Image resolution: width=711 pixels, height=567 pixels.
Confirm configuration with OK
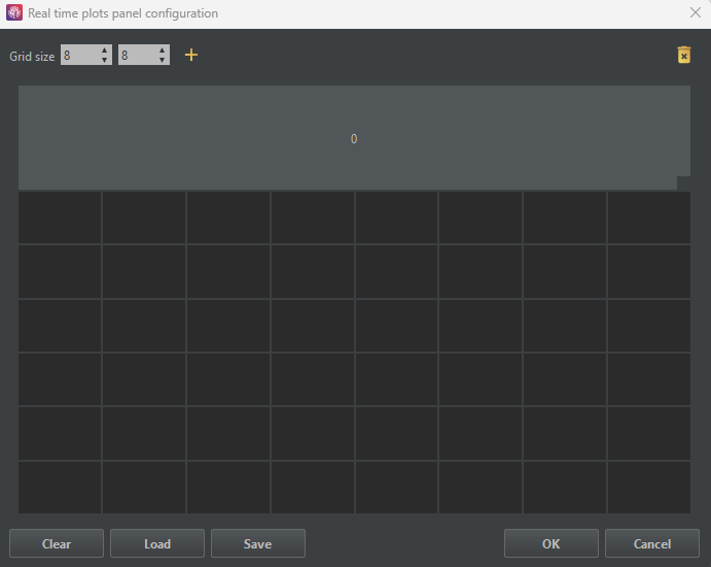(551, 544)
